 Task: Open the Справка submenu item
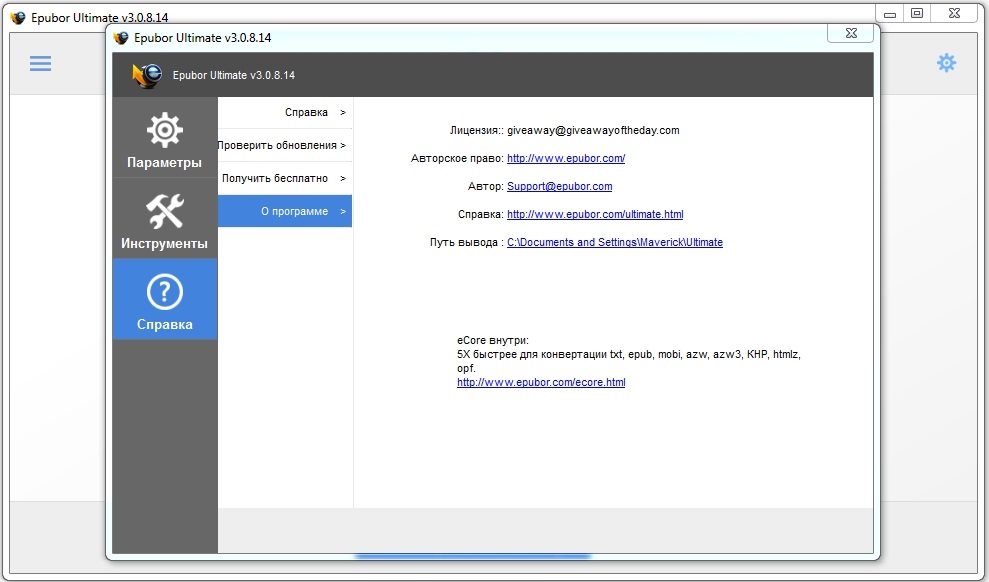285,113
